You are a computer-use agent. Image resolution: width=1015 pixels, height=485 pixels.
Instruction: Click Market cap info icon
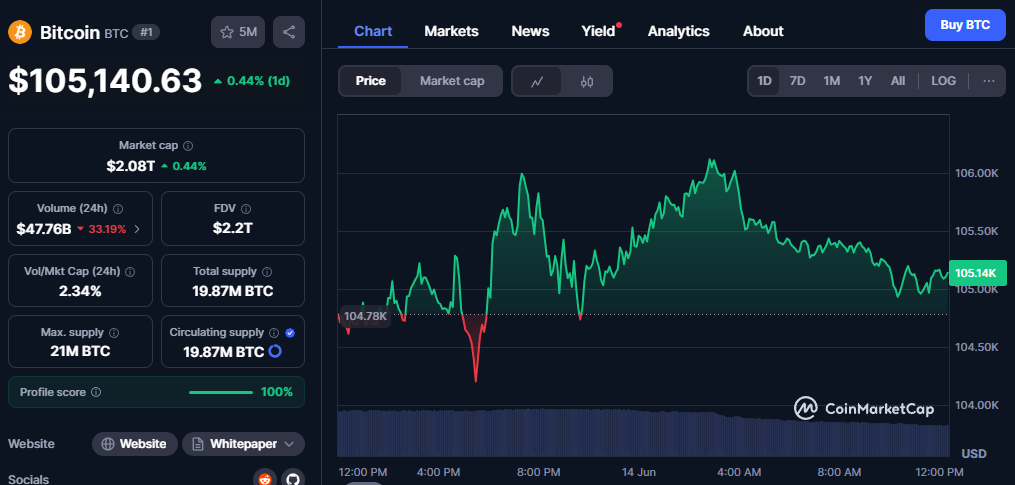pos(188,146)
